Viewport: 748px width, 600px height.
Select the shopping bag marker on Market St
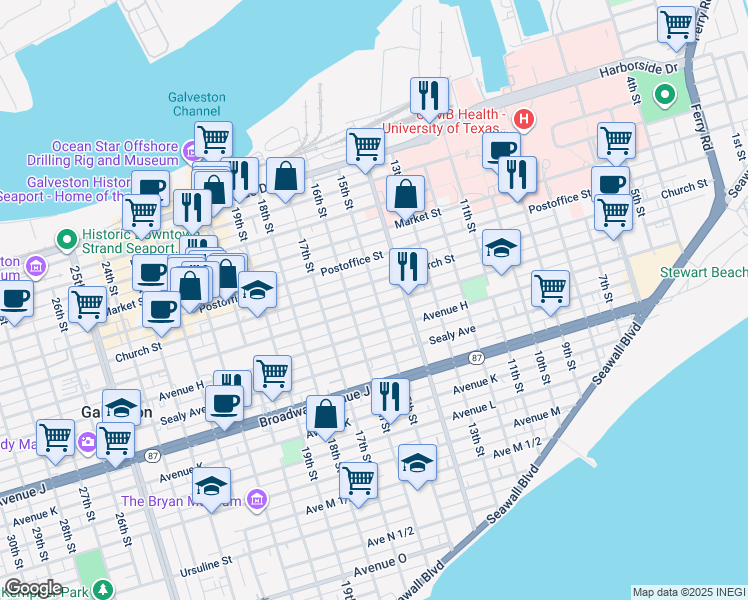click(x=406, y=194)
